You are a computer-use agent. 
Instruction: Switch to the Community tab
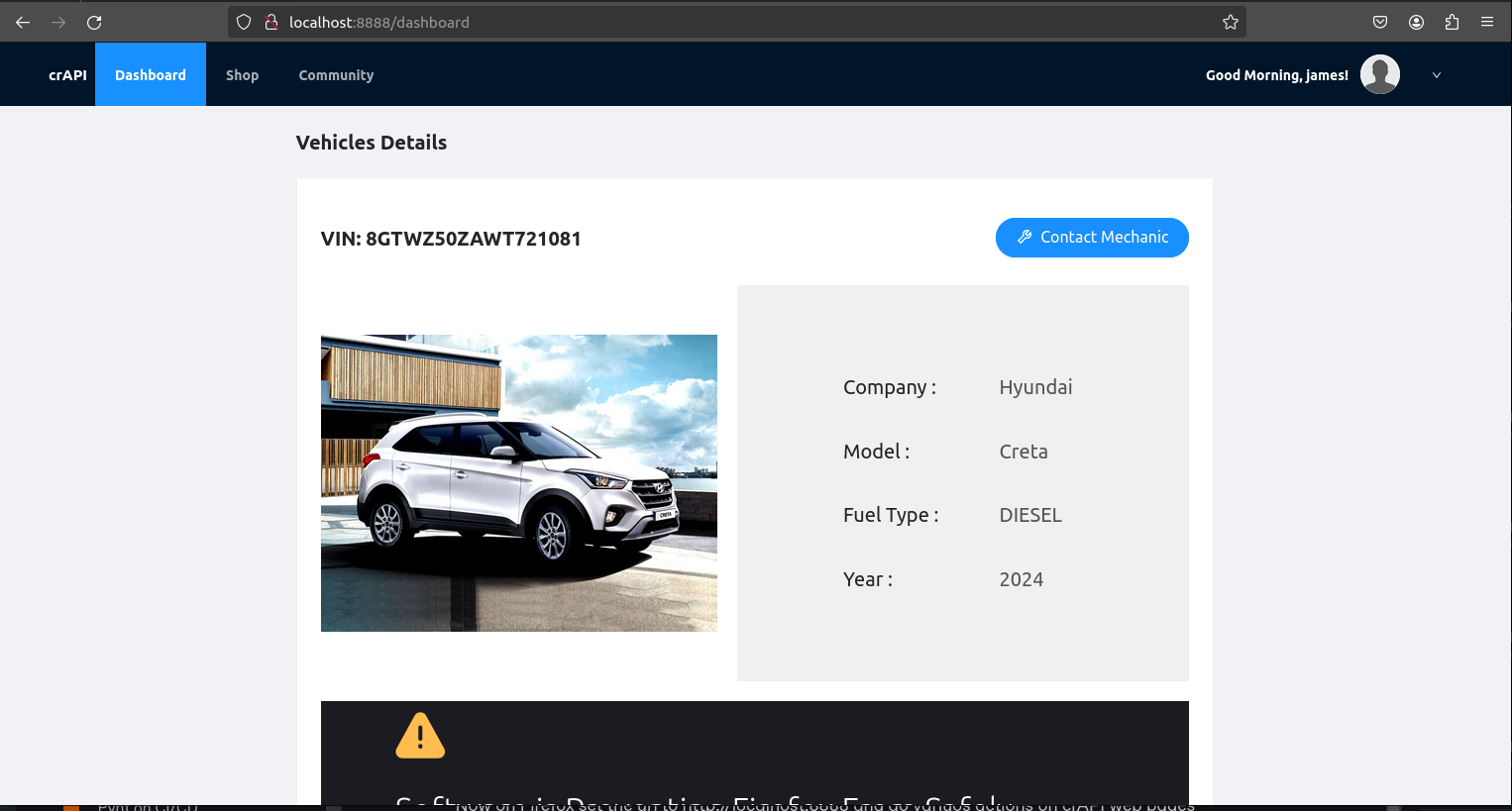coord(336,75)
